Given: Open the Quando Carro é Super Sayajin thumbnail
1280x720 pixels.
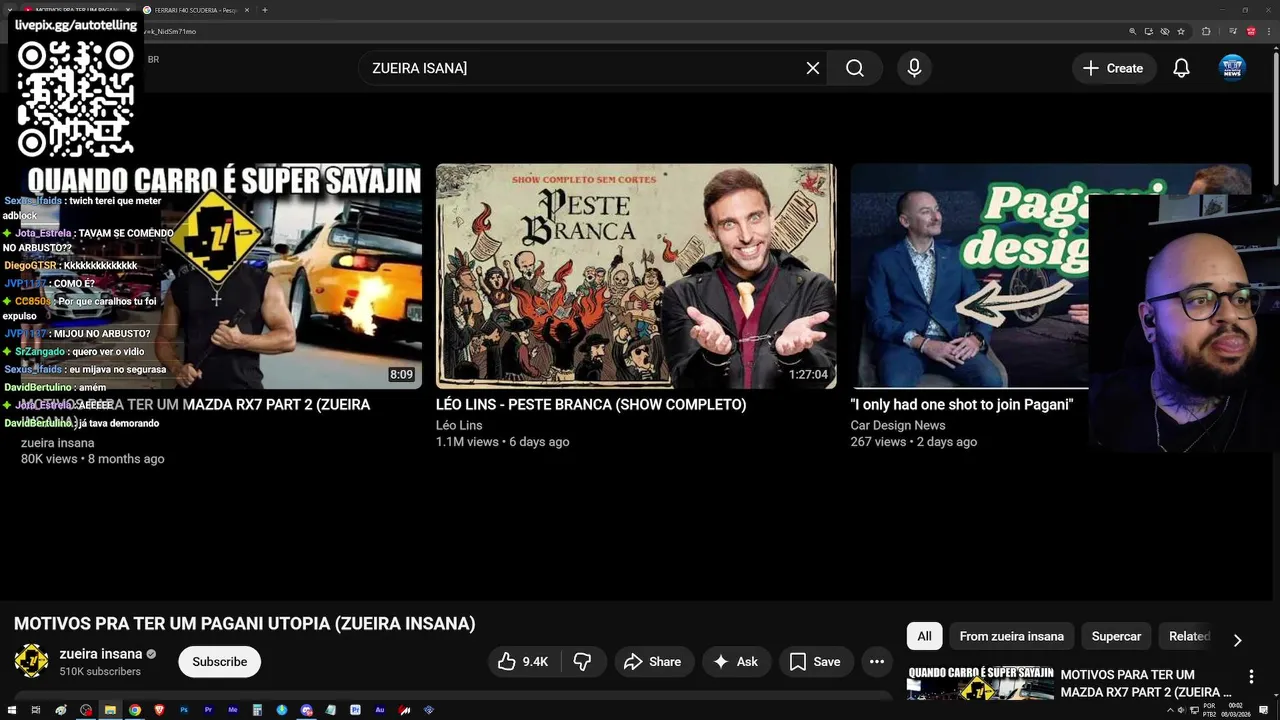Looking at the screenshot, I should 221,276.
